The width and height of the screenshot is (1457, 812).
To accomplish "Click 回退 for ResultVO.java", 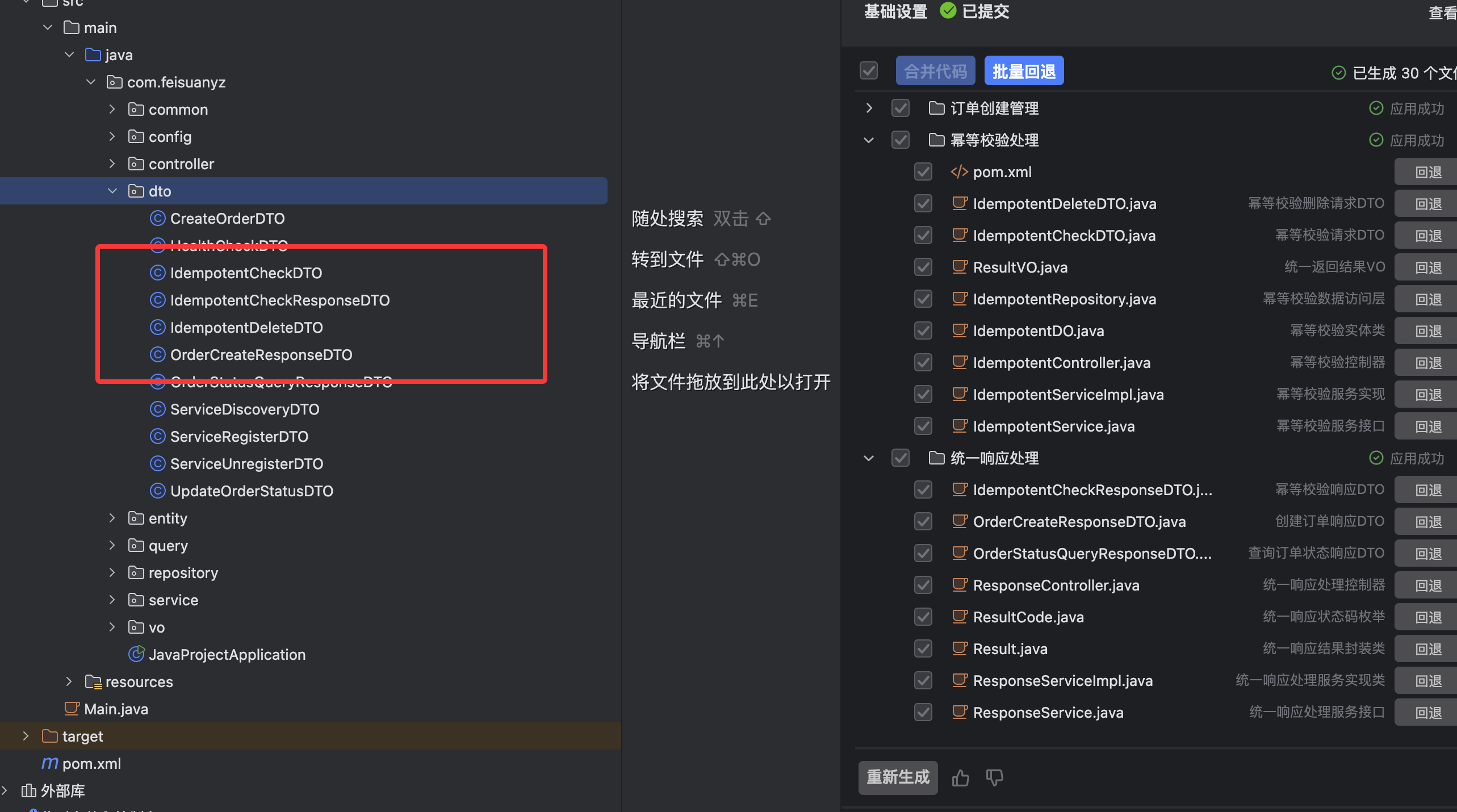I will click(x=1427, y=267).
